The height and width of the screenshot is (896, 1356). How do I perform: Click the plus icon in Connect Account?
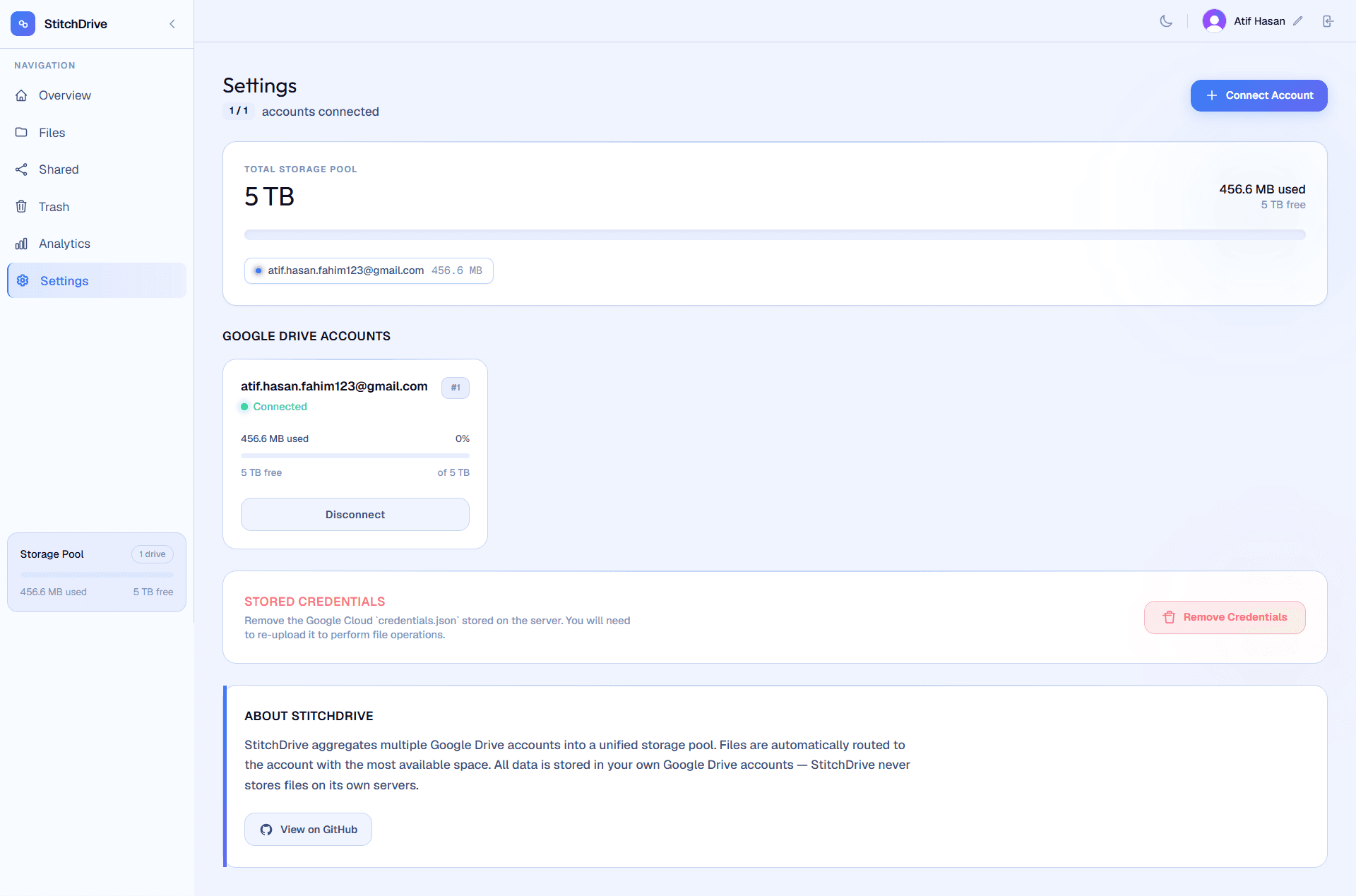(x=1212, y=95)
